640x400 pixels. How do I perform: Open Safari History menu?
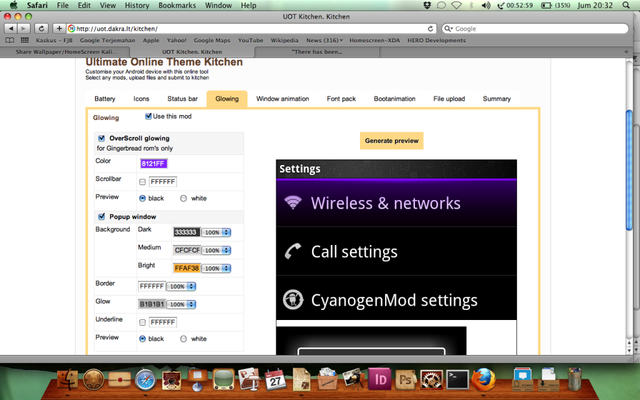[137, 5]
